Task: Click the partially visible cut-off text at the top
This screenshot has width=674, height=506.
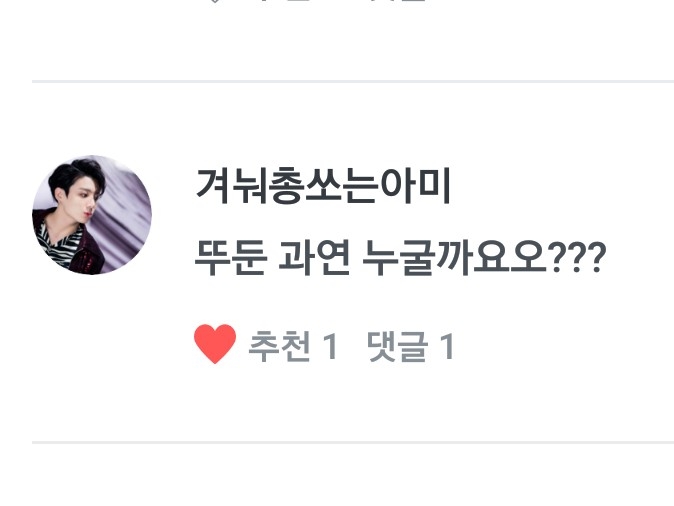Action: [x=318, y=1]
